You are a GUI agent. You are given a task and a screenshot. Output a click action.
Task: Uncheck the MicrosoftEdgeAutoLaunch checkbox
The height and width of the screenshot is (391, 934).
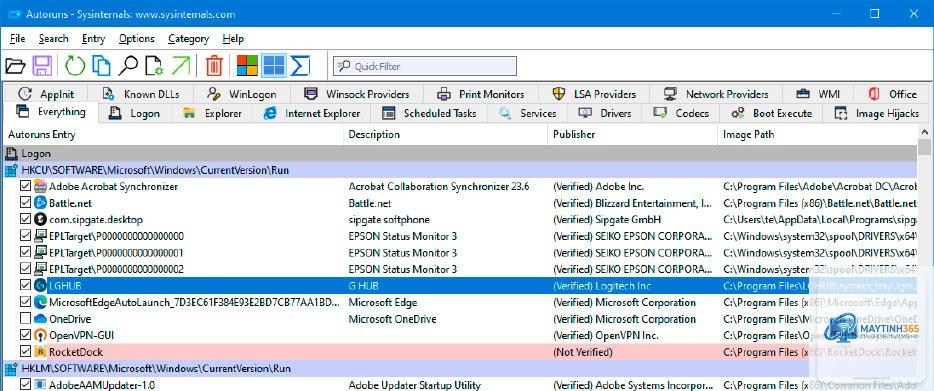(x=25, y=302)
